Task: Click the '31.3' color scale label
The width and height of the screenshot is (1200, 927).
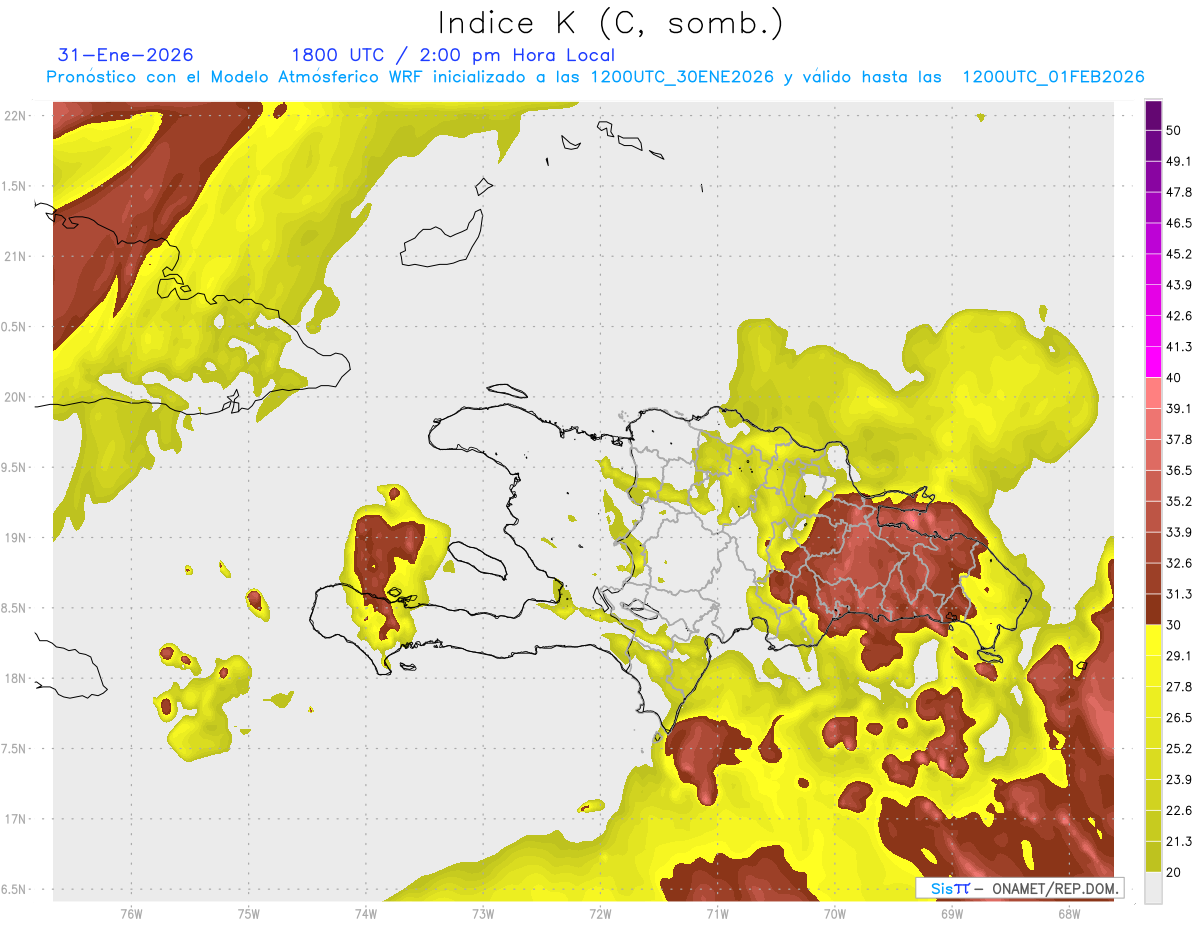Action: [x=1179, y=594]
